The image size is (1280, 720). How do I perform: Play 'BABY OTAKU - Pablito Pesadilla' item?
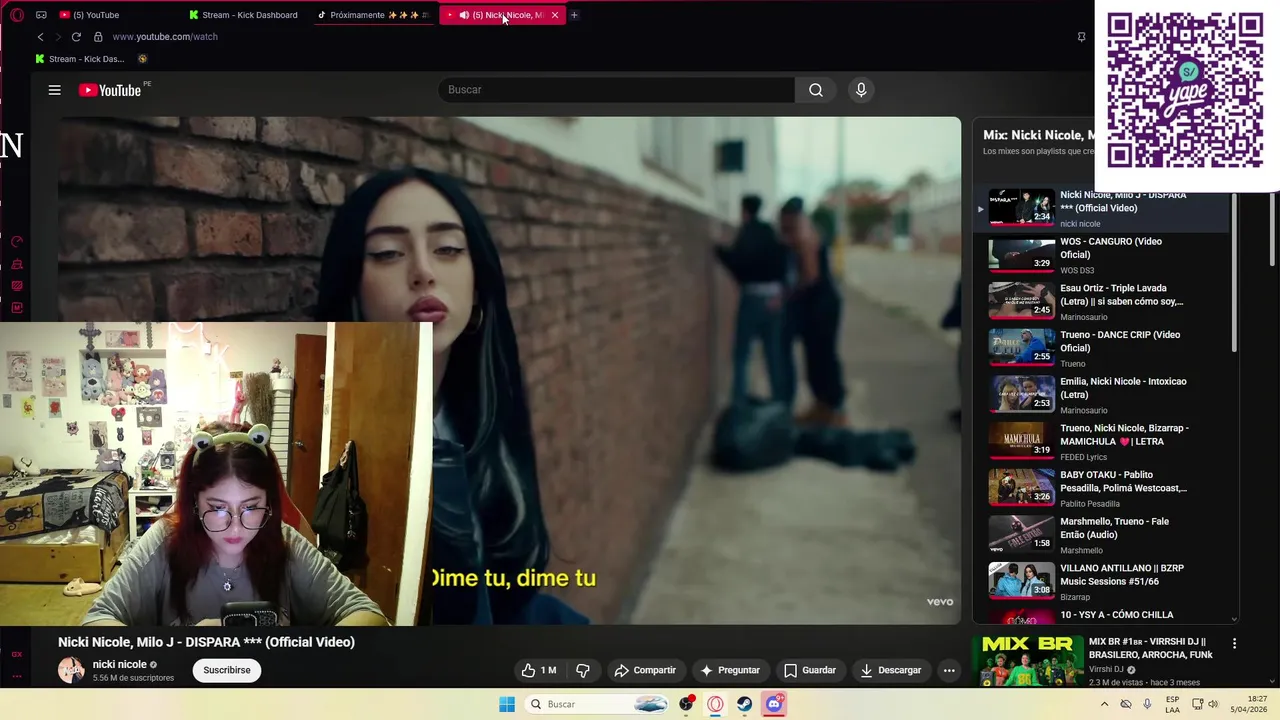[x=1100, y=489]
